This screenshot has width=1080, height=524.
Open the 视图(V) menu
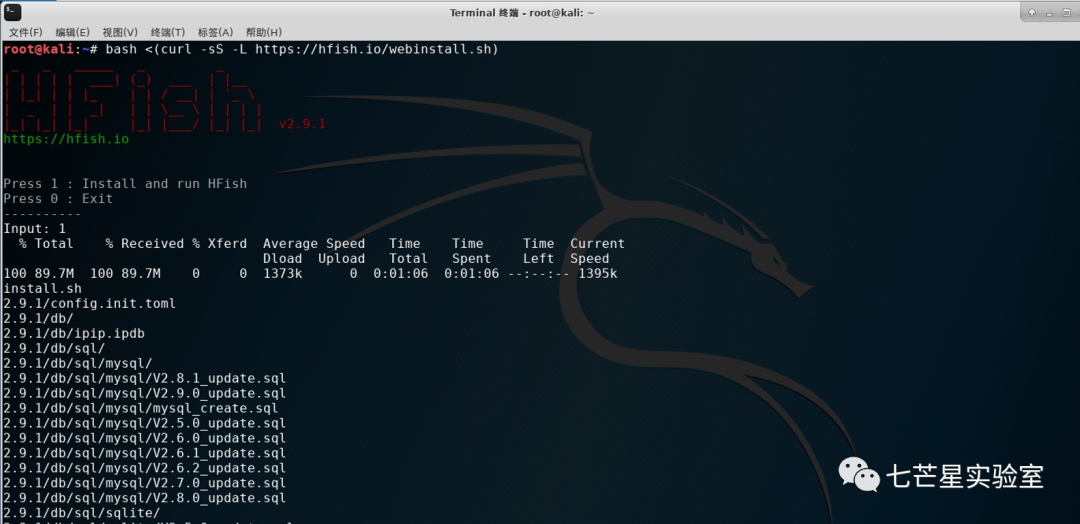120,32
